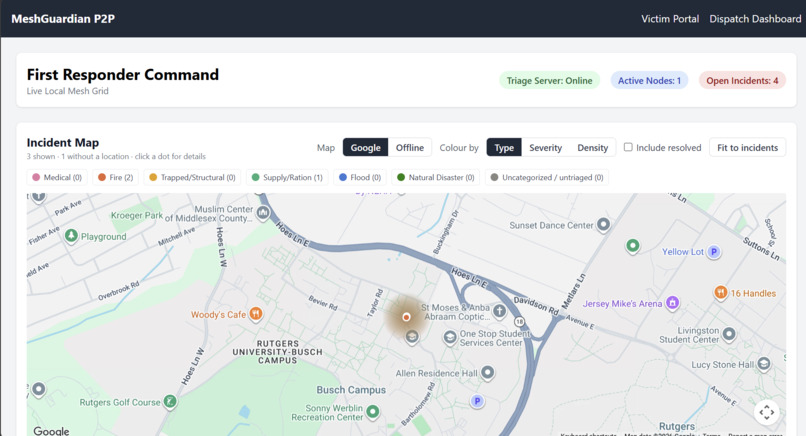Screen dimensions: 806x436
Task: Click the Kroeger Park map label
Action: [x=137, y=215]
